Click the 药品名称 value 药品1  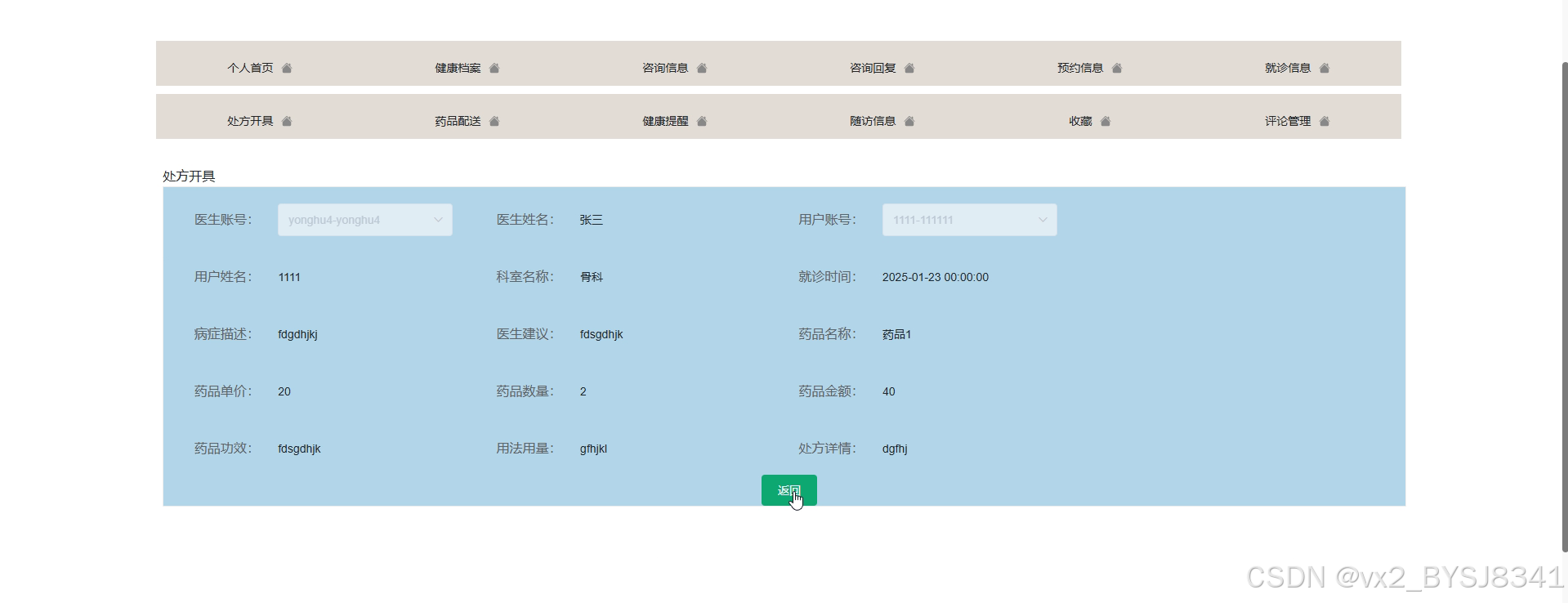(896, 334)
